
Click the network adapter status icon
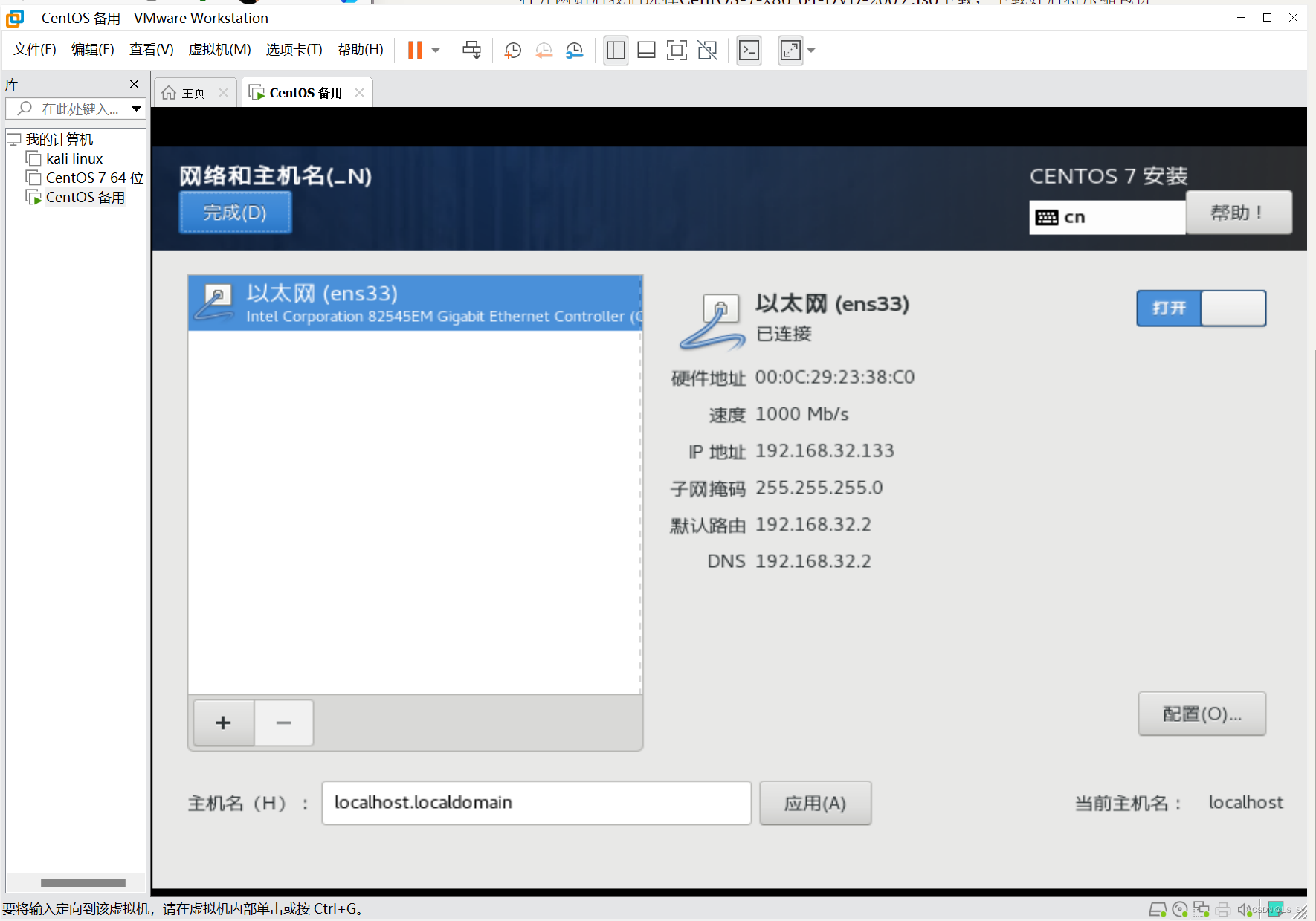pyautogui.click(x=1201, y=909)
